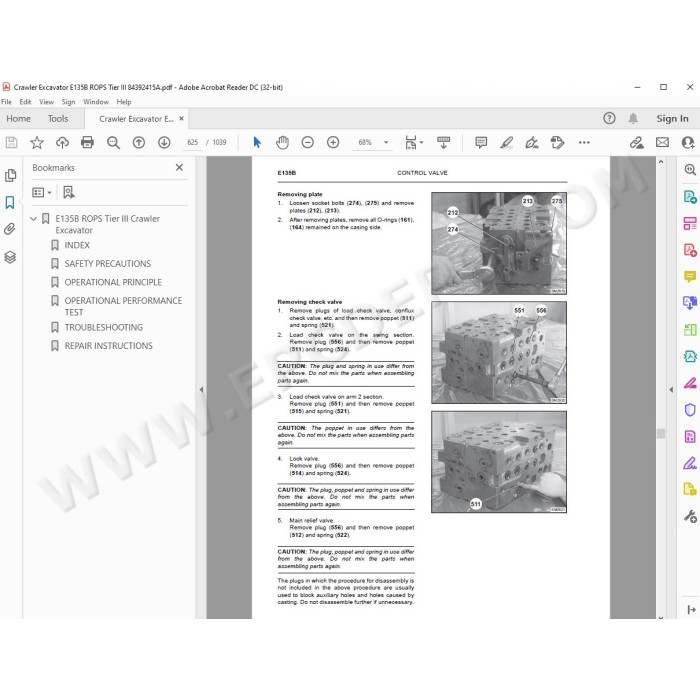Open notifications bell
This screenshot has width=700, height=700.
[x=633, y=118]
